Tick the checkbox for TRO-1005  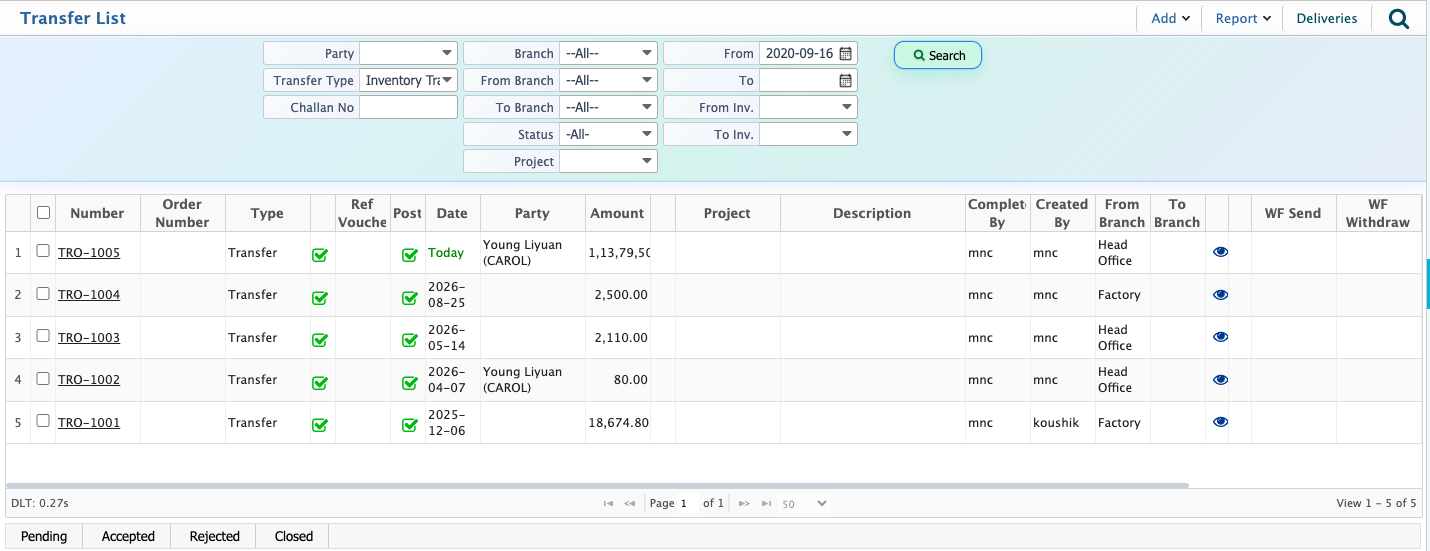pyautogui.click(x=43, y=251)
